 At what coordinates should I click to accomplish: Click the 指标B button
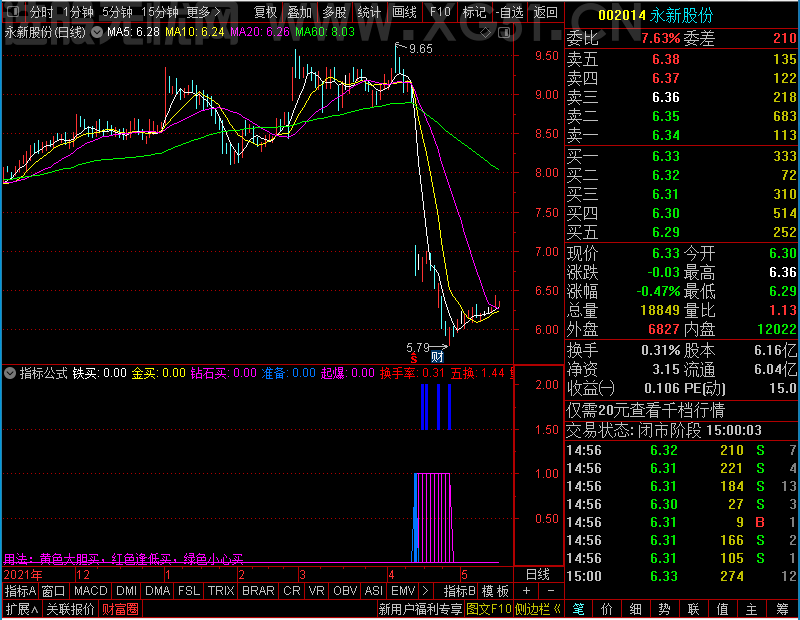point(460,591)
